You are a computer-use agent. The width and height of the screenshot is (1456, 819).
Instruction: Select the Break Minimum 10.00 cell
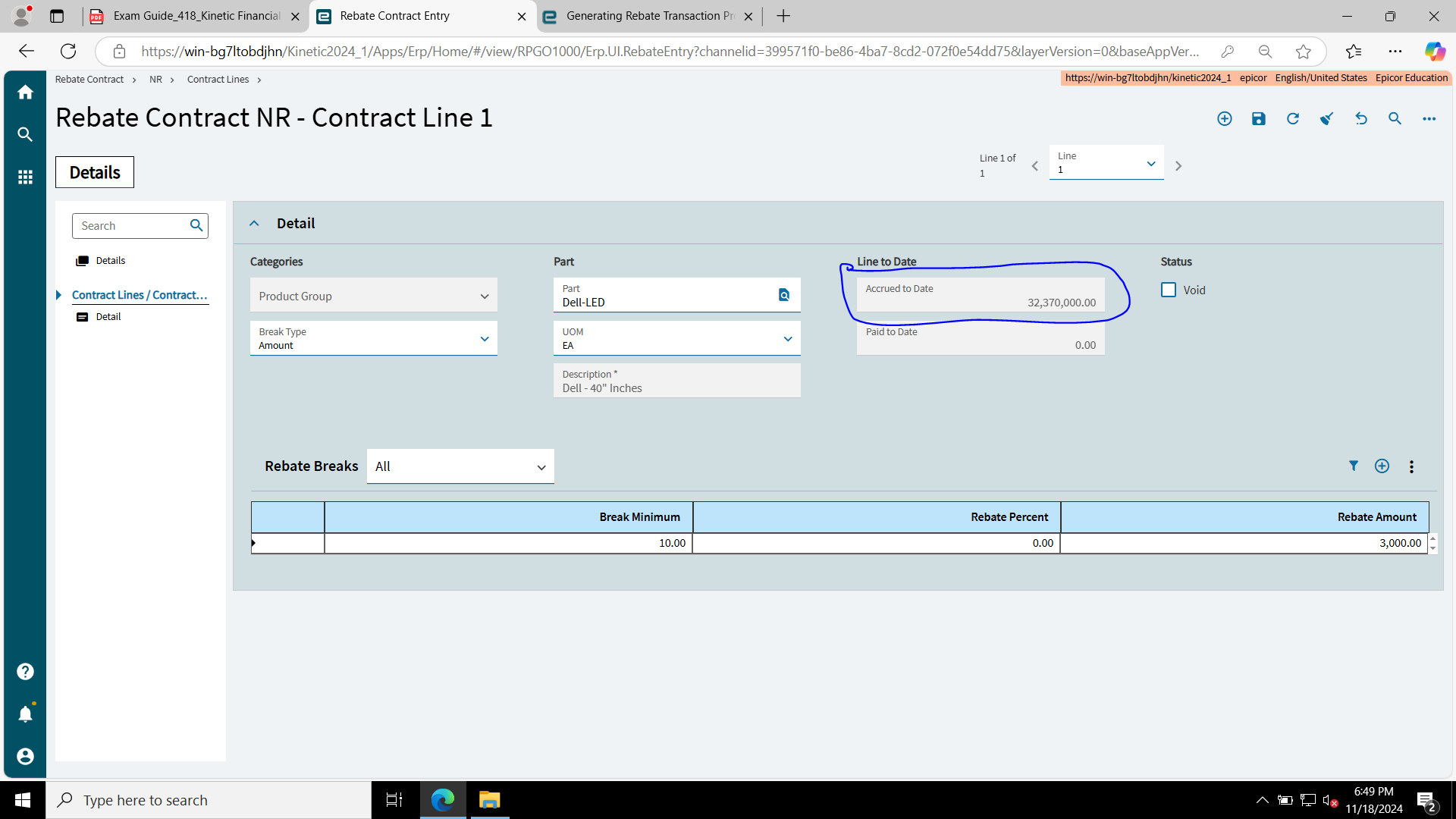[508, 543]
